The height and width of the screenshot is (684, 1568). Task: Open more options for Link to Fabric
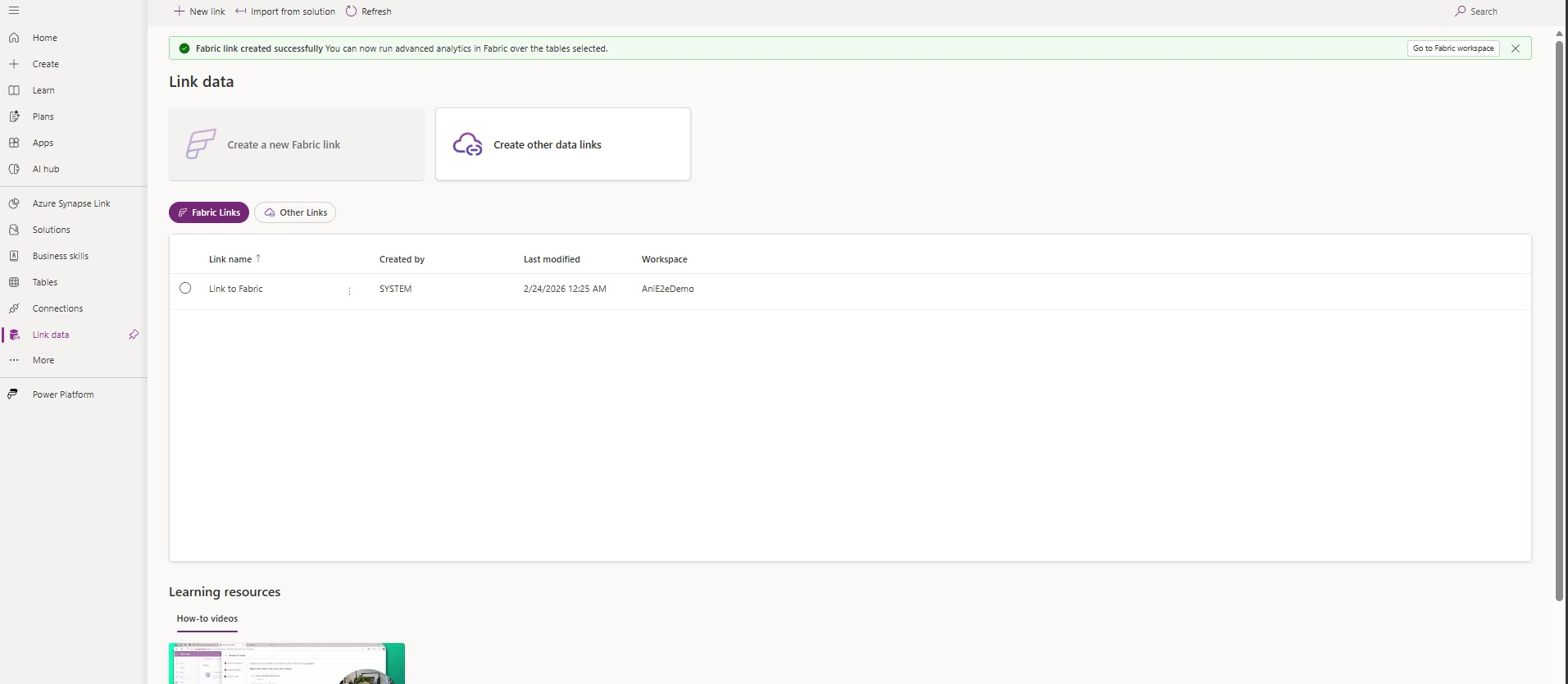(x=349, y=291)
